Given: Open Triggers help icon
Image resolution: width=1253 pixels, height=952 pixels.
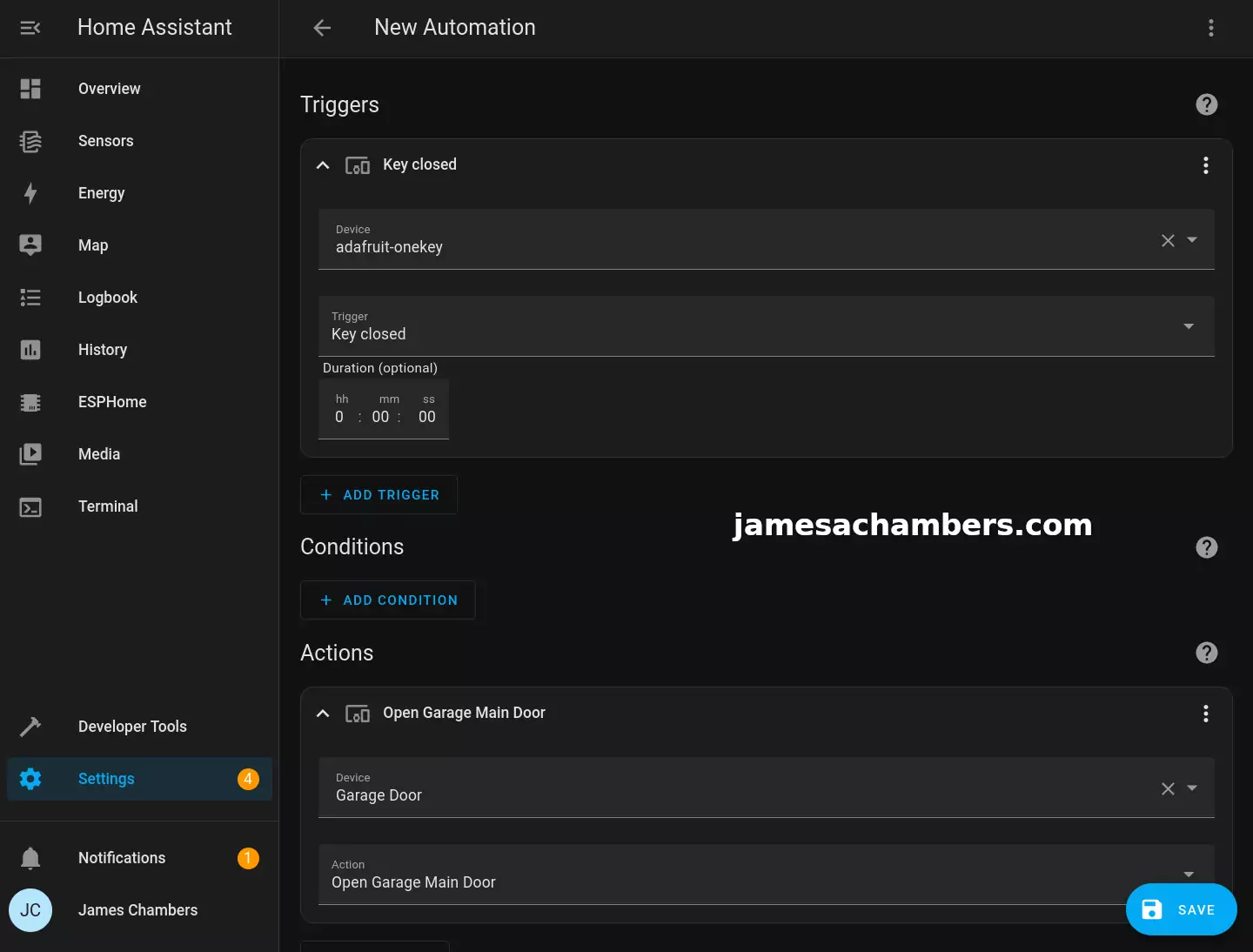Looking at the screenshot, I should 1206,104.
